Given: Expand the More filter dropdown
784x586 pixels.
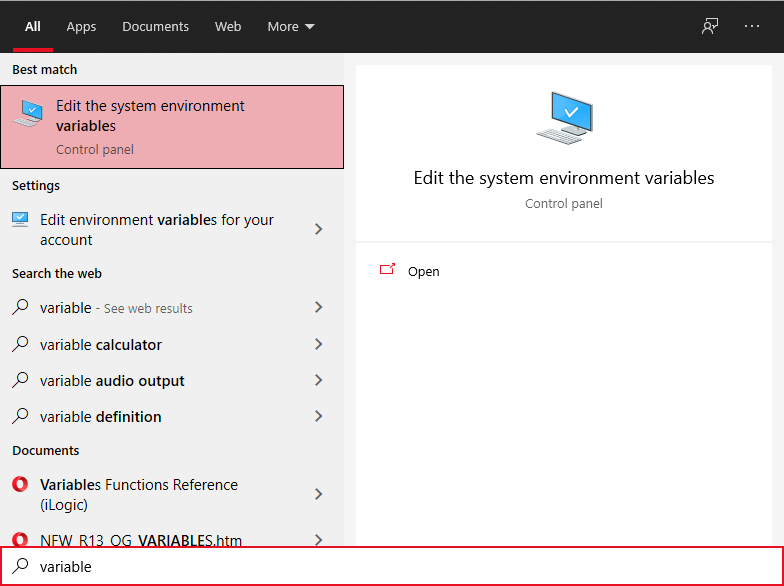Looking at the screenshot, I should 291,27.
